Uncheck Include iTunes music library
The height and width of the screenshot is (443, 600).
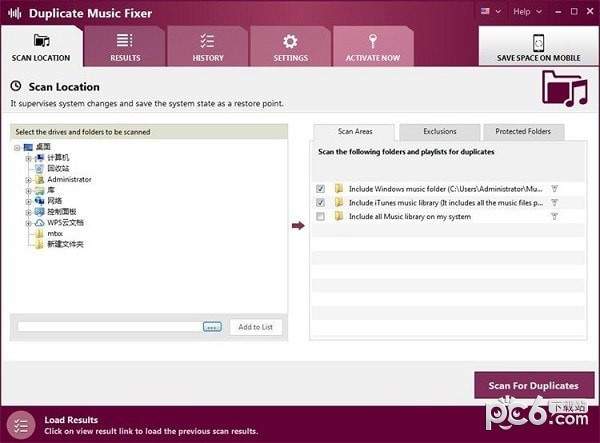click(x=320, y=202)
